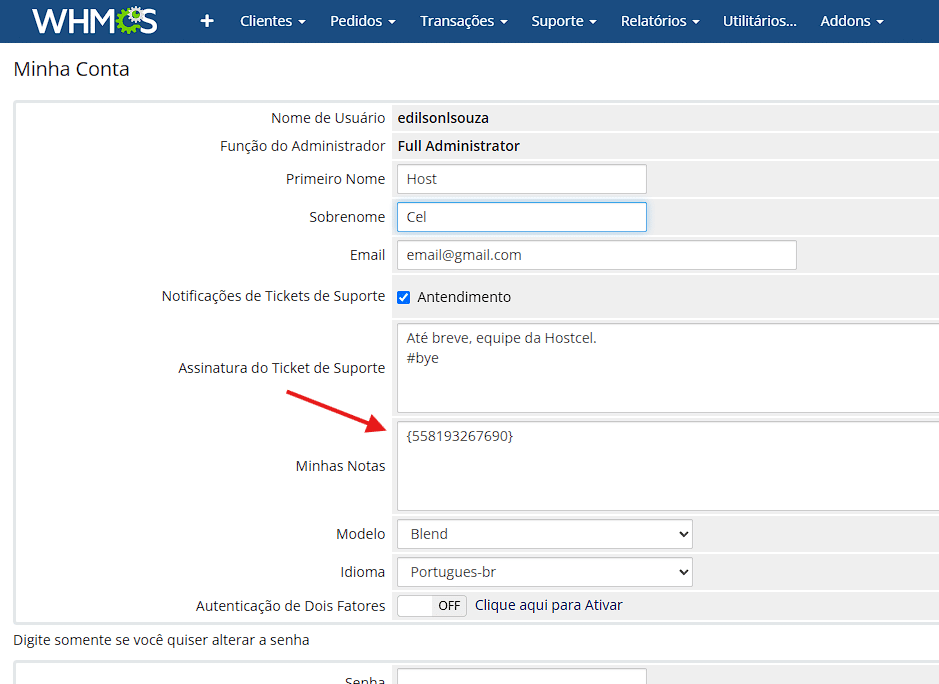The height and width of the screenshot is (684, 939).
Task: Expand the Relatórios menu
Action: [659, 21]
